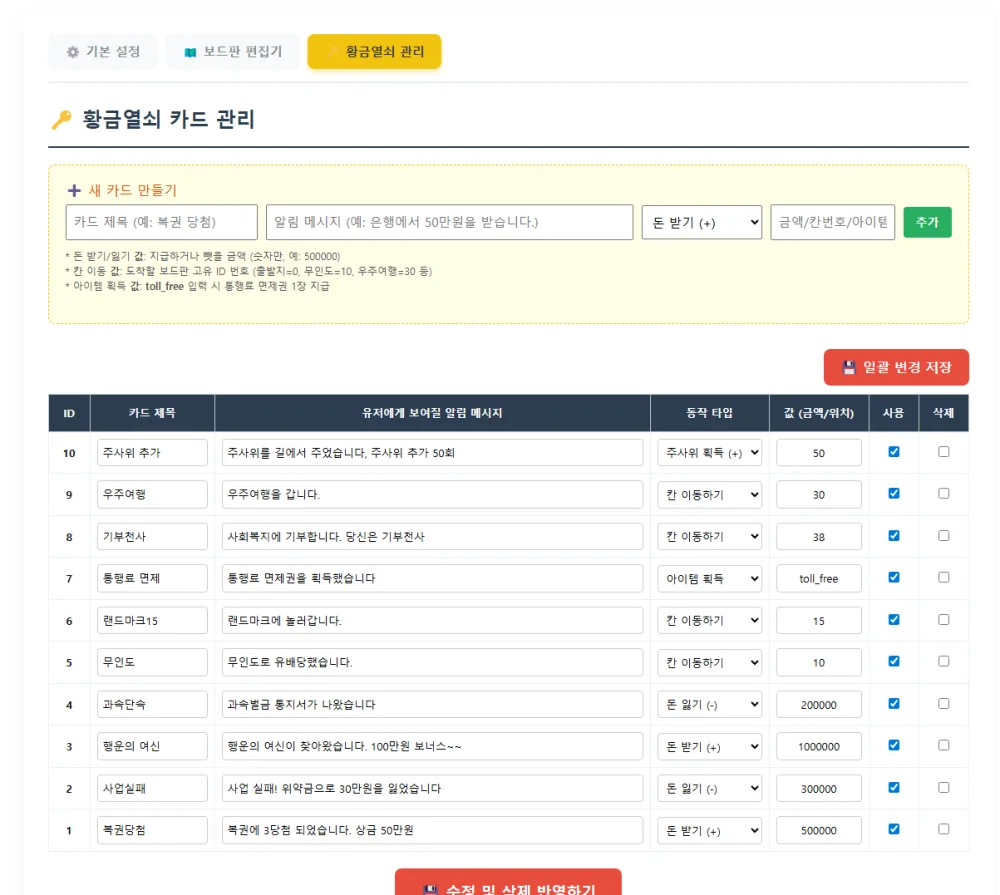Open the 돈 잃기 (-) dropdown for 사업실패

[710, 788]
